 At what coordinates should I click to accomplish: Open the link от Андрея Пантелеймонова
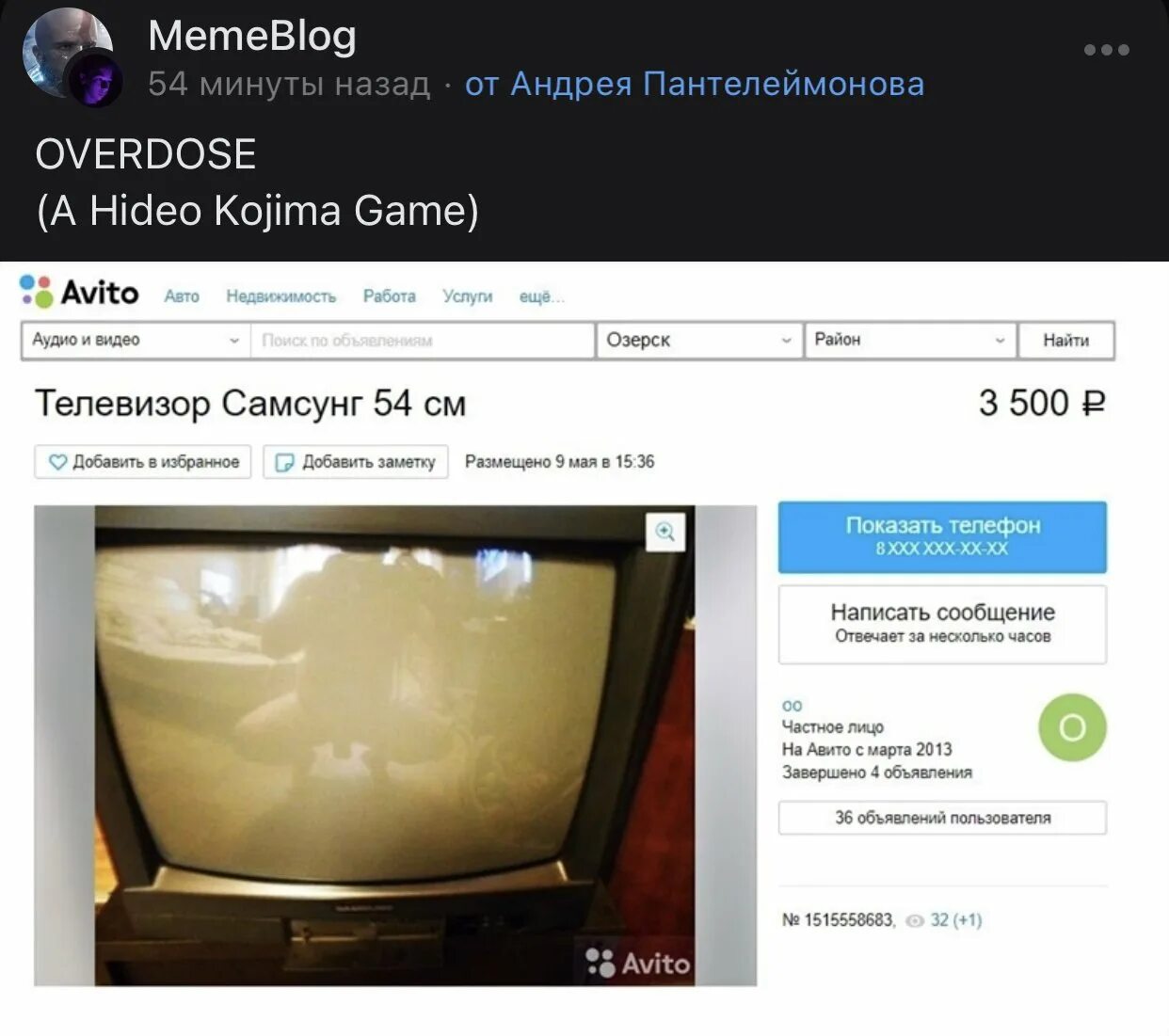695,85
